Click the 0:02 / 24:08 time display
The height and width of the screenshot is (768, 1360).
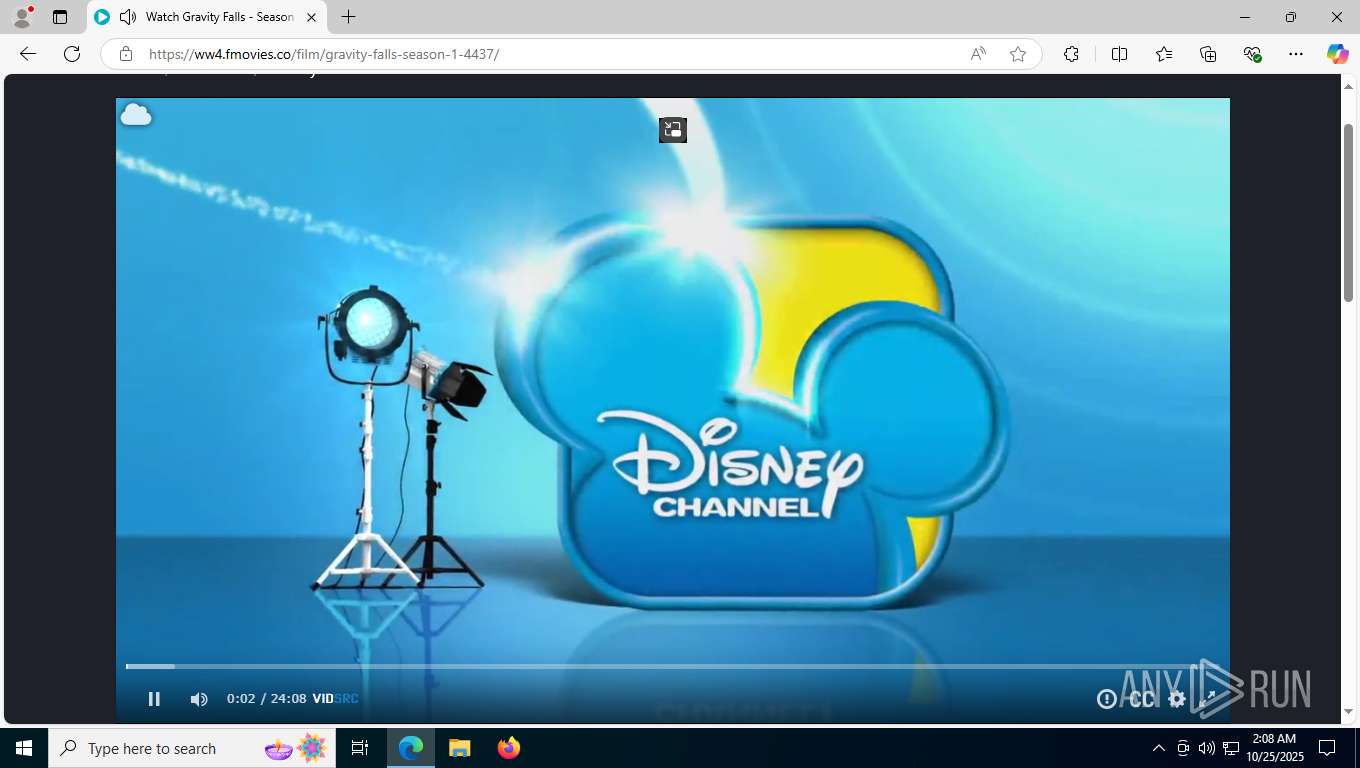266,699
